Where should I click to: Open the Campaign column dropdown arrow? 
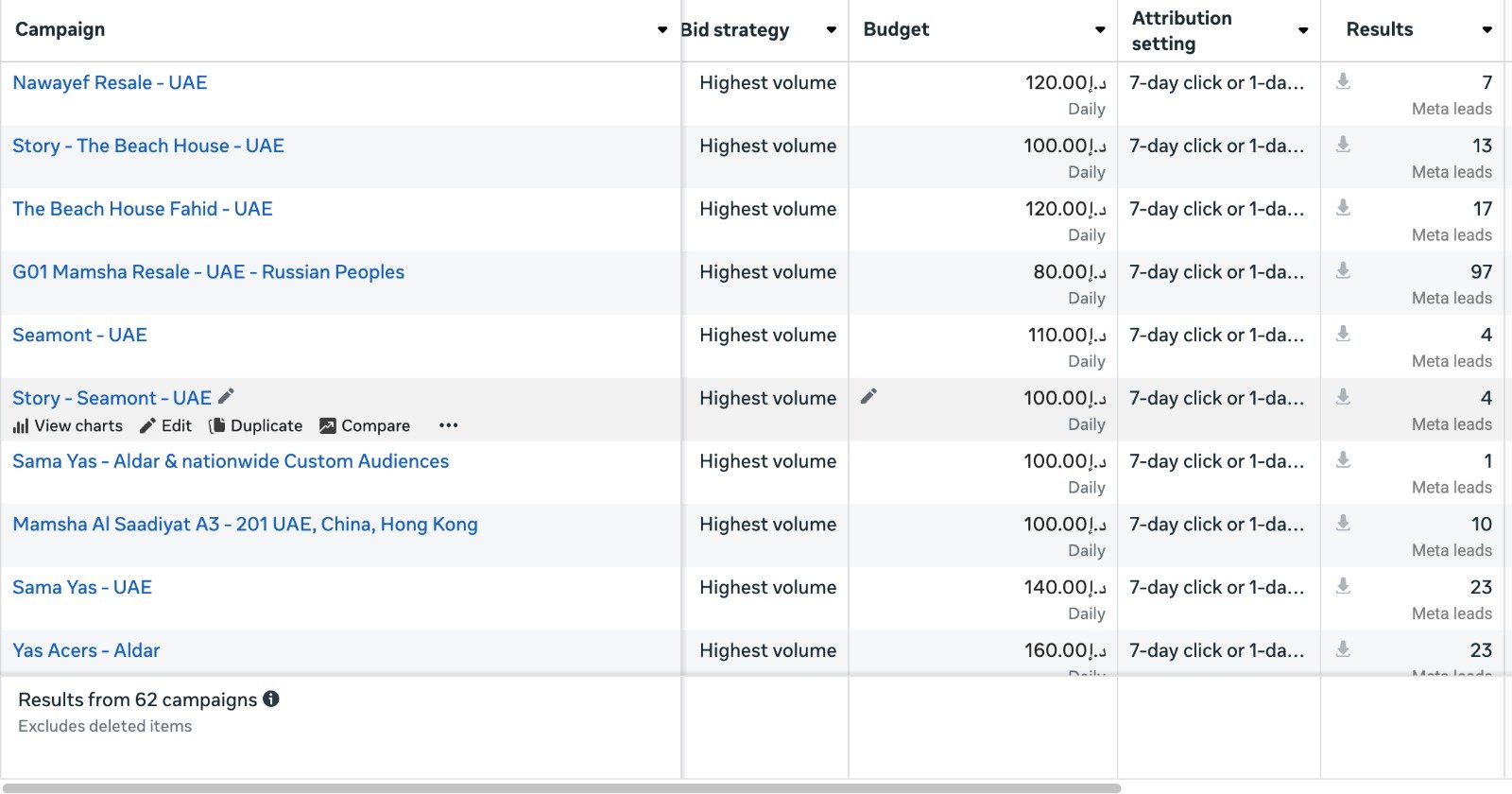[x=662, y=30]
